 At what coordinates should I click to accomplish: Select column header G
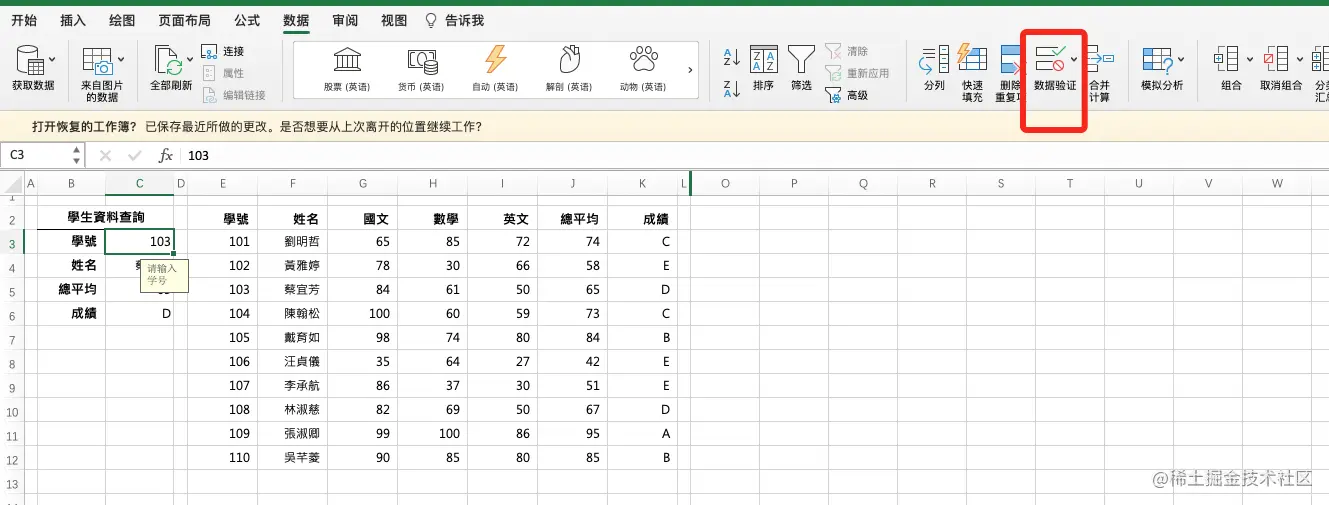pos(362,183)
